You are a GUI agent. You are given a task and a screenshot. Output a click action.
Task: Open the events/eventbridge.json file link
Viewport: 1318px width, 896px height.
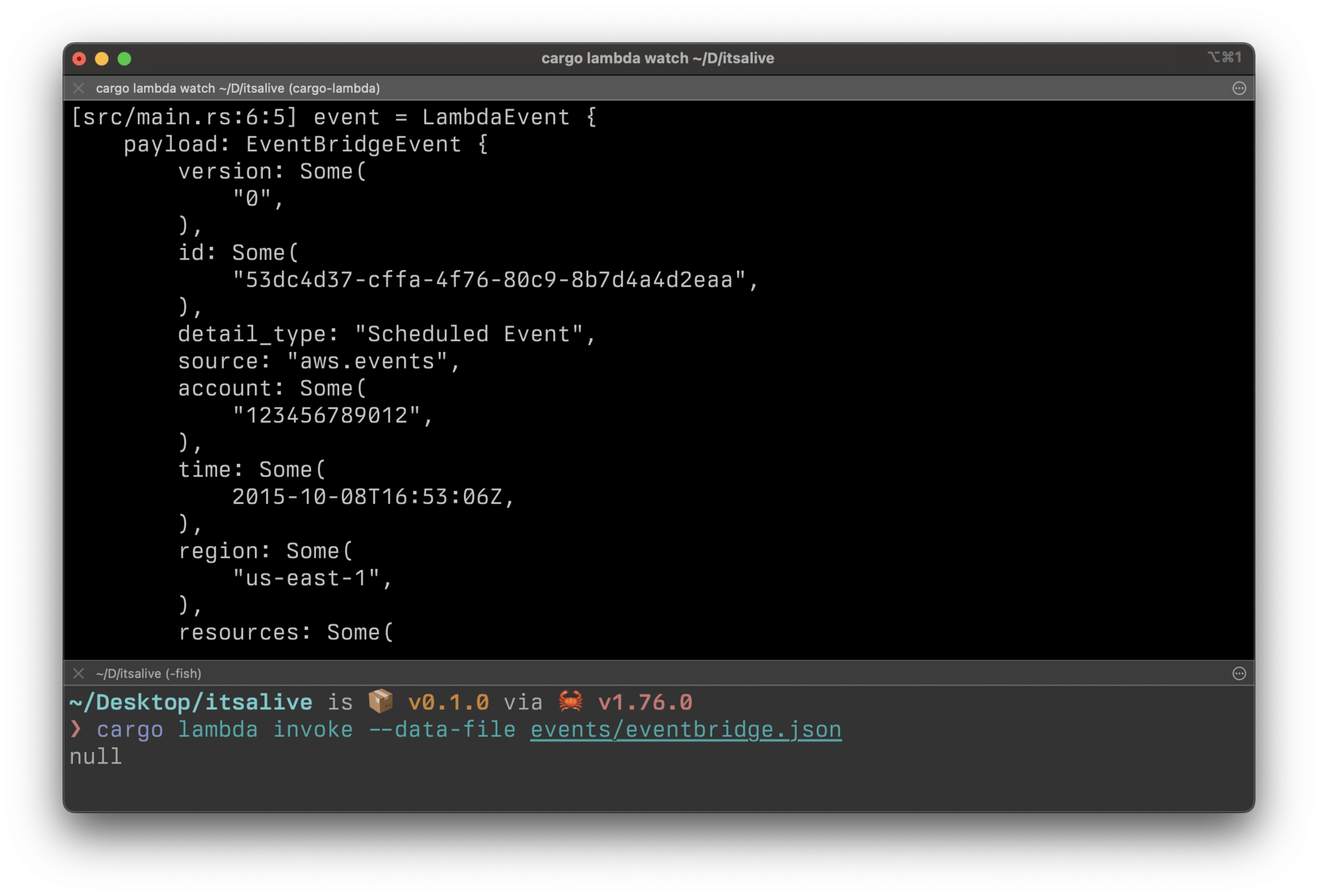[685, 729]
